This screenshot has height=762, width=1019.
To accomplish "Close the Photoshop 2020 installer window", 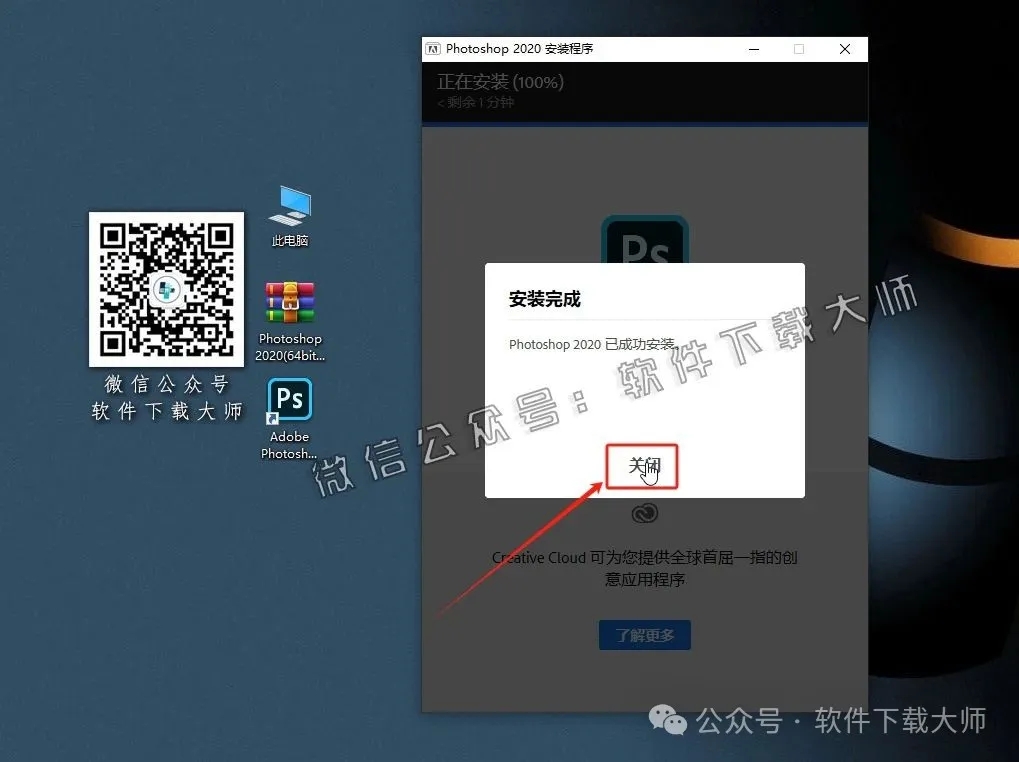I will pyautogui.click(x=844, y=48).
